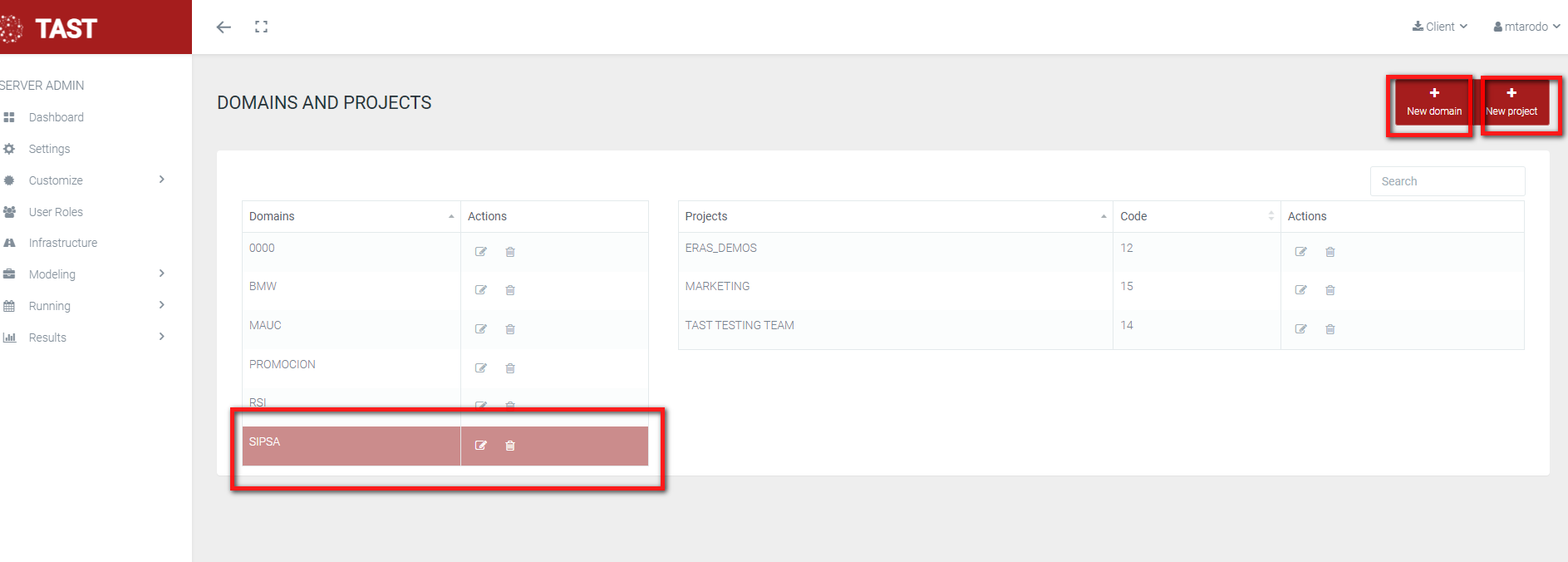Image resolution: width=1568 pixels, height=562 pixels.
Task: Open the Client dropdown menu
Action: pyautogui.click(x=1440, y=27)
